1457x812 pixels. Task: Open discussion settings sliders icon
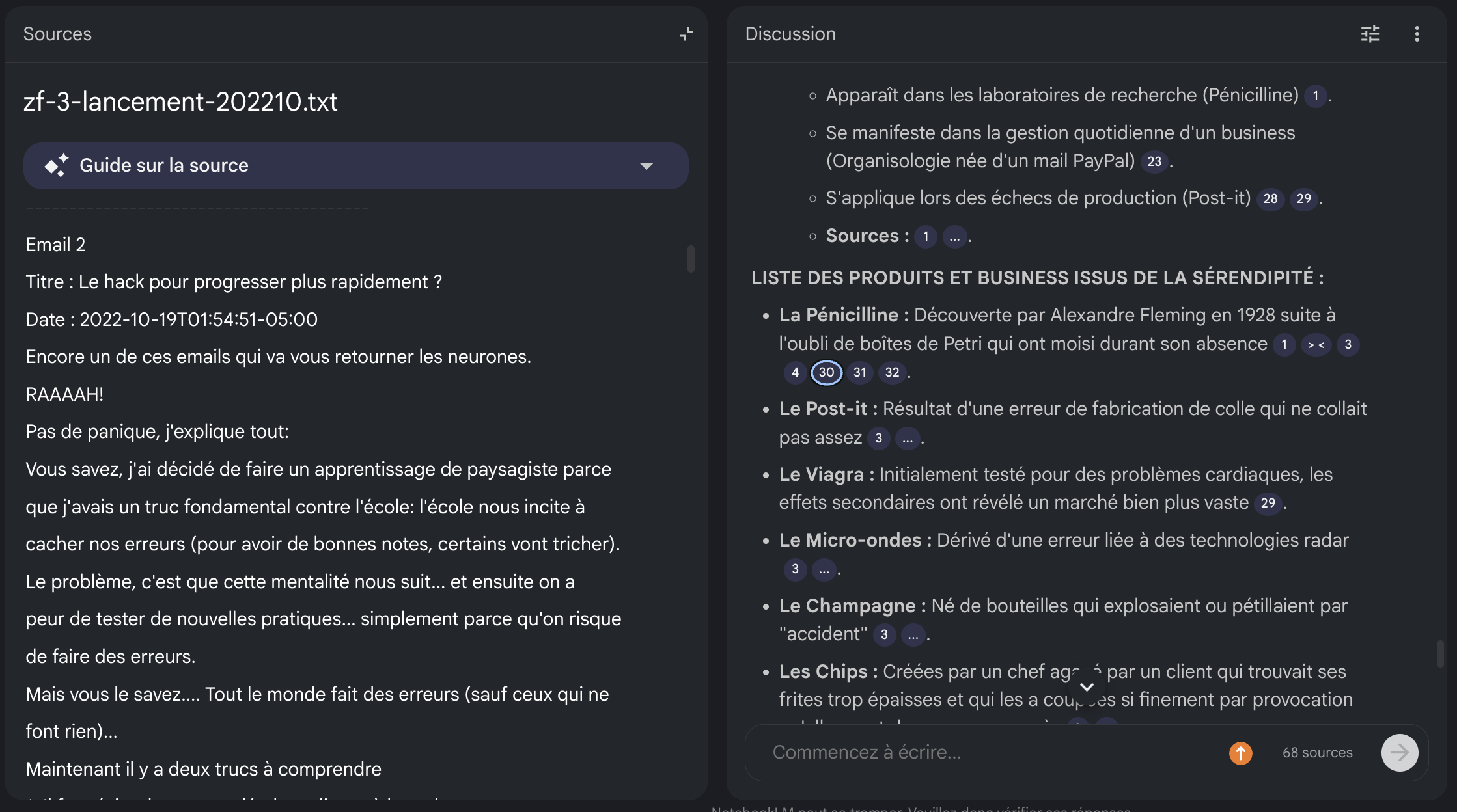1370,34
